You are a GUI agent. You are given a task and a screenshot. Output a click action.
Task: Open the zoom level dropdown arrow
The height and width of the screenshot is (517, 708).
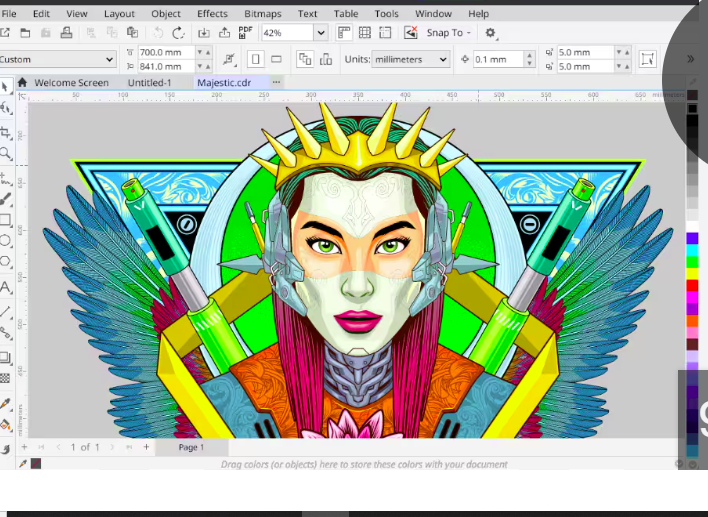(x=321, y=33)
